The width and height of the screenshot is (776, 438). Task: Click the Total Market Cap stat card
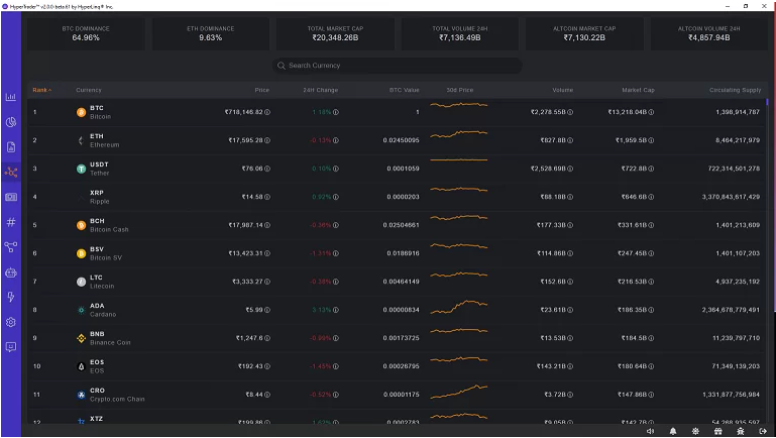(335, 33)
